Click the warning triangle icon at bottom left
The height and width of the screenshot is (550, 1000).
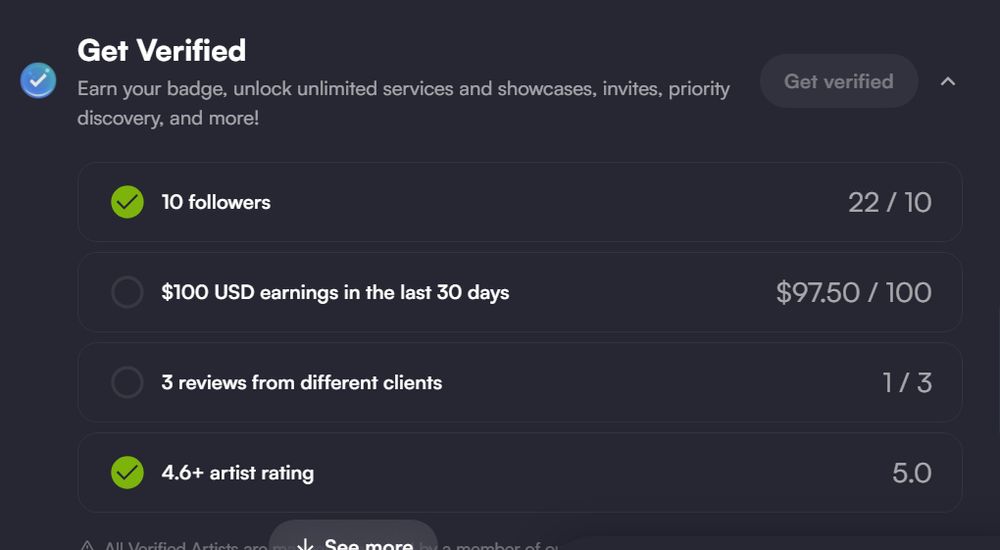tap(87, 546)
